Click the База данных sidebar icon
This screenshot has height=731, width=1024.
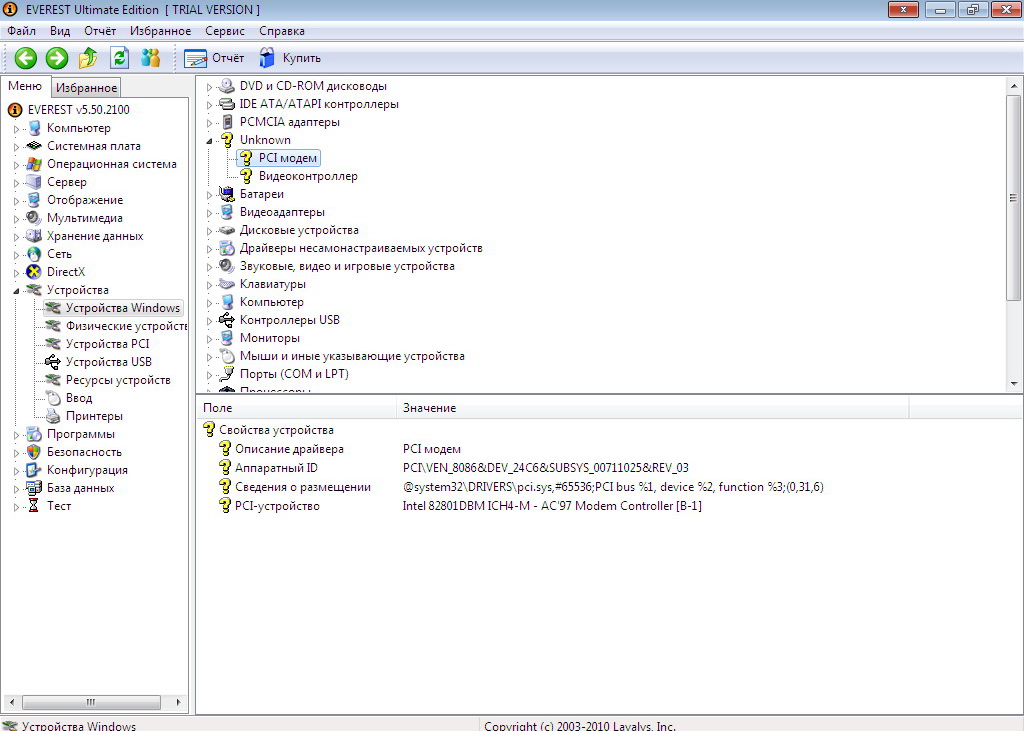tap(34, 488)
